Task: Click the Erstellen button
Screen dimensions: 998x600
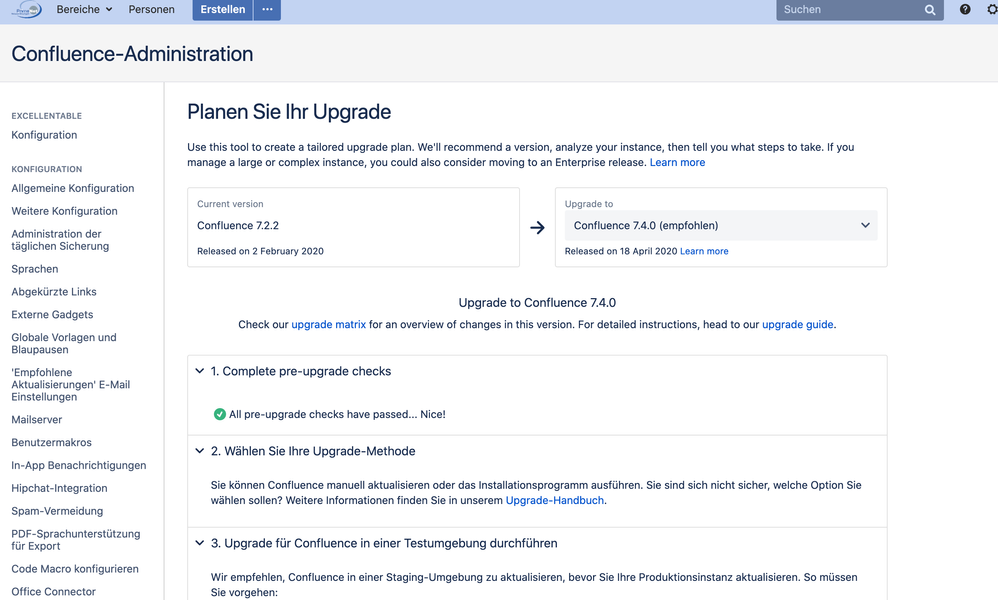Action: click(x=223, y=10)
